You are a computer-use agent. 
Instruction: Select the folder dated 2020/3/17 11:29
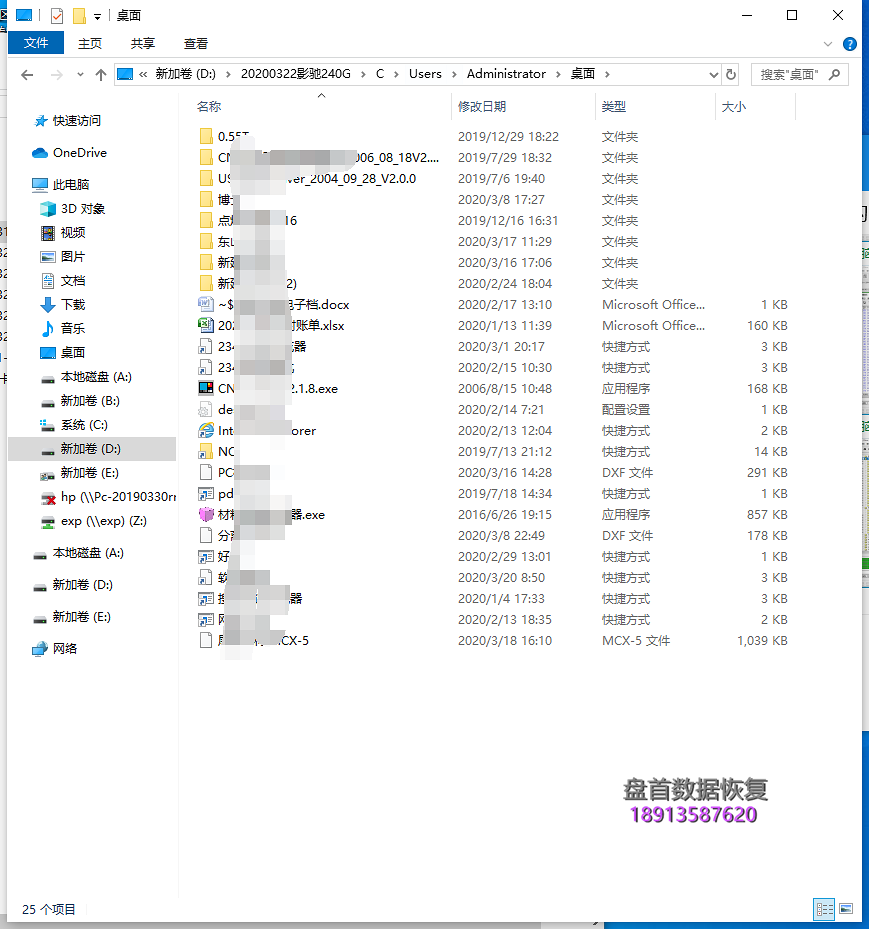tap(495, 242)
